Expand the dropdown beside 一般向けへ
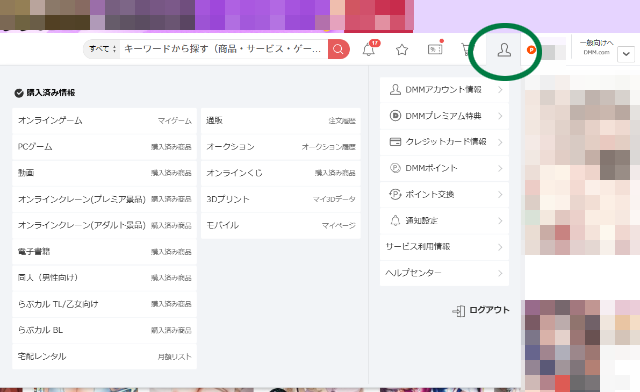640x392 pixels. pos(626,54)
